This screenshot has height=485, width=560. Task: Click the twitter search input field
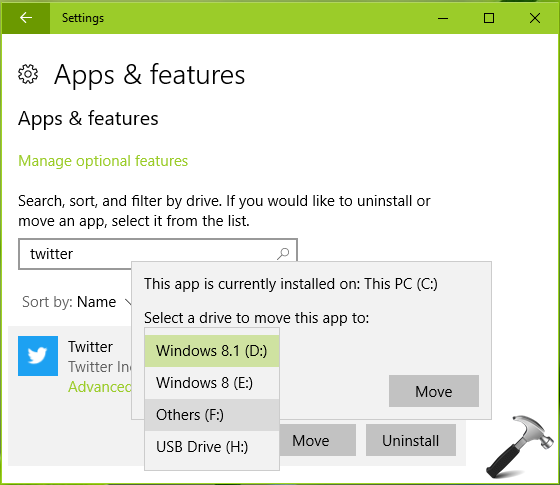pyautogui.click(x=158, y=254)
